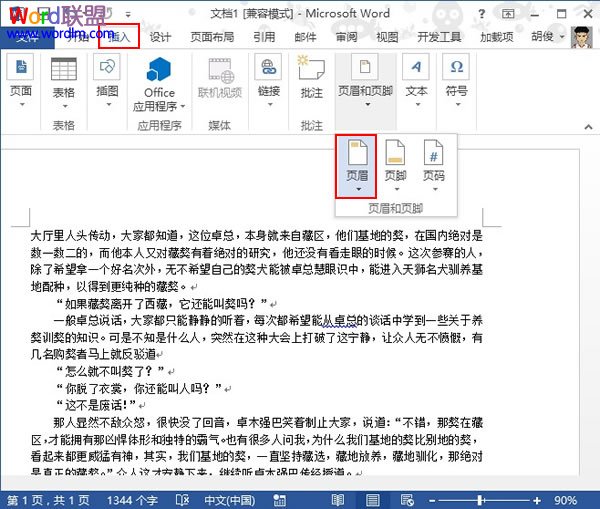Click the zoom slider in status bar
This screenshot has width=600, height=509.
pyautogui.click(x=482, y=499)
